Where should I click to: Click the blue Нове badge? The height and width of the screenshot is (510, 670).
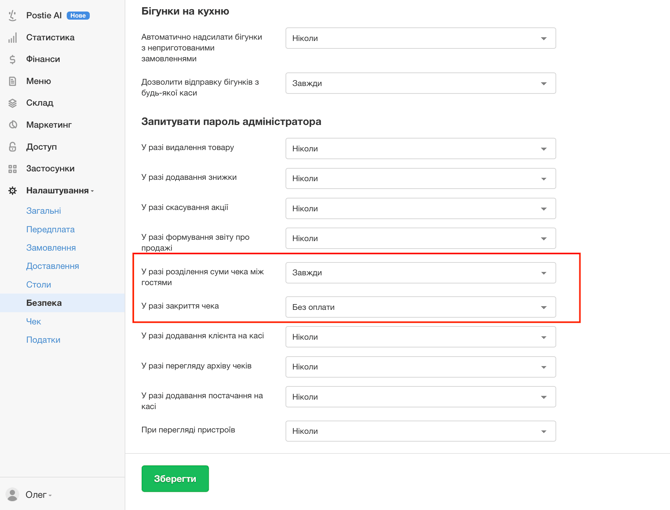pyautogui.click(x=78, y=16)
